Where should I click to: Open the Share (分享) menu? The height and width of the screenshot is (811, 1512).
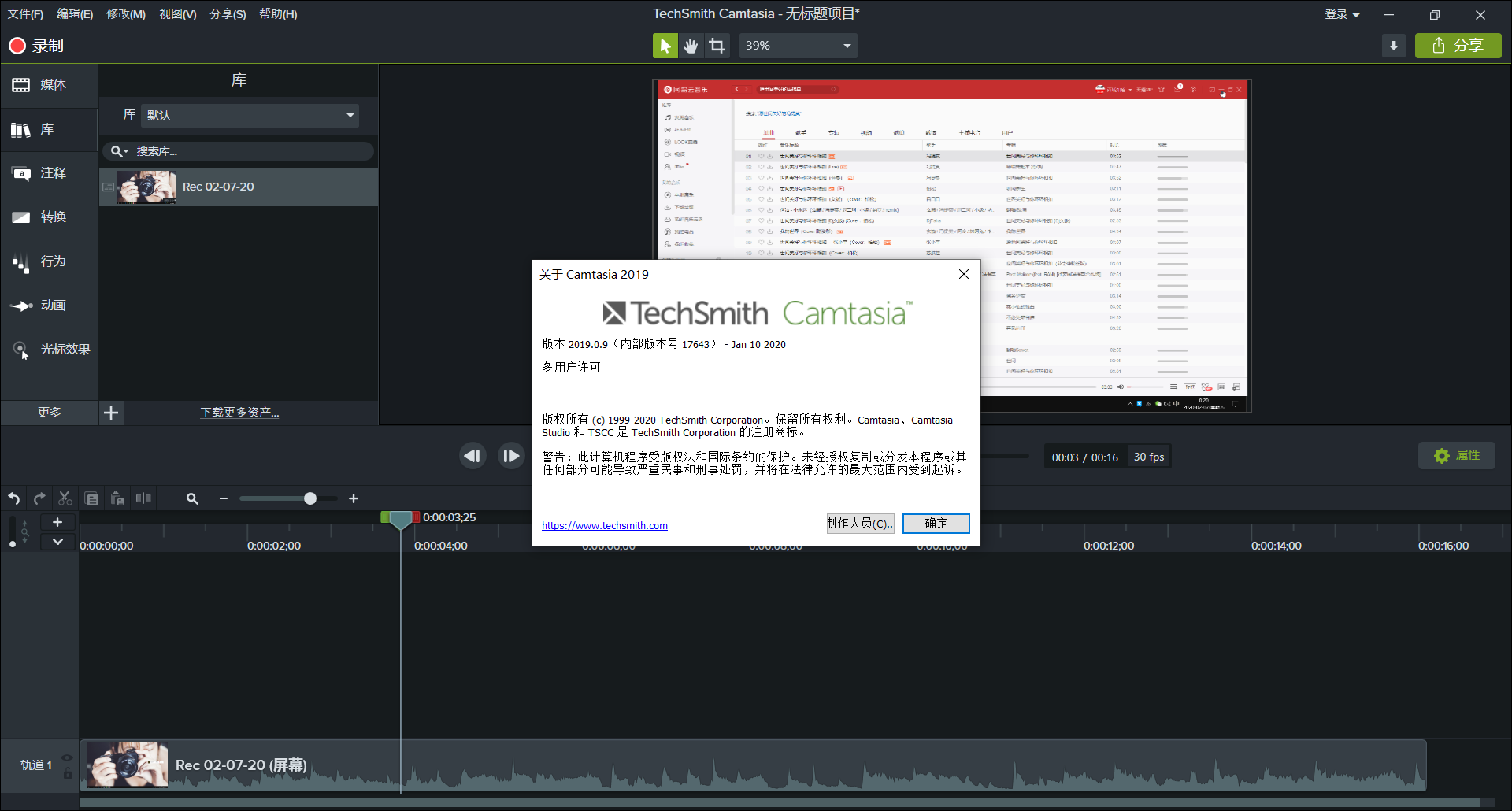[228, 14]
